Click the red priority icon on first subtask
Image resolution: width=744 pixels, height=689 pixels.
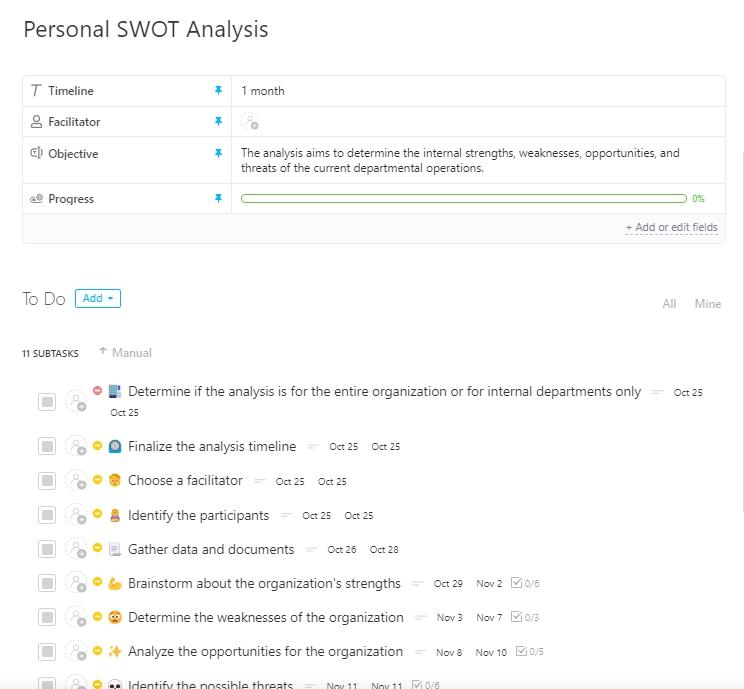click(x=97, y=391)
